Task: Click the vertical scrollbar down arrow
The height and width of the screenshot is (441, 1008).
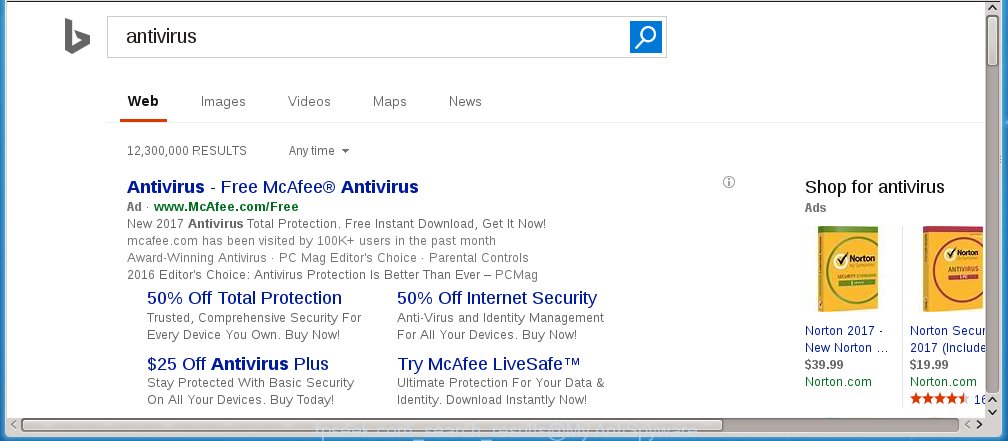Action: click(x=993, y=411)
